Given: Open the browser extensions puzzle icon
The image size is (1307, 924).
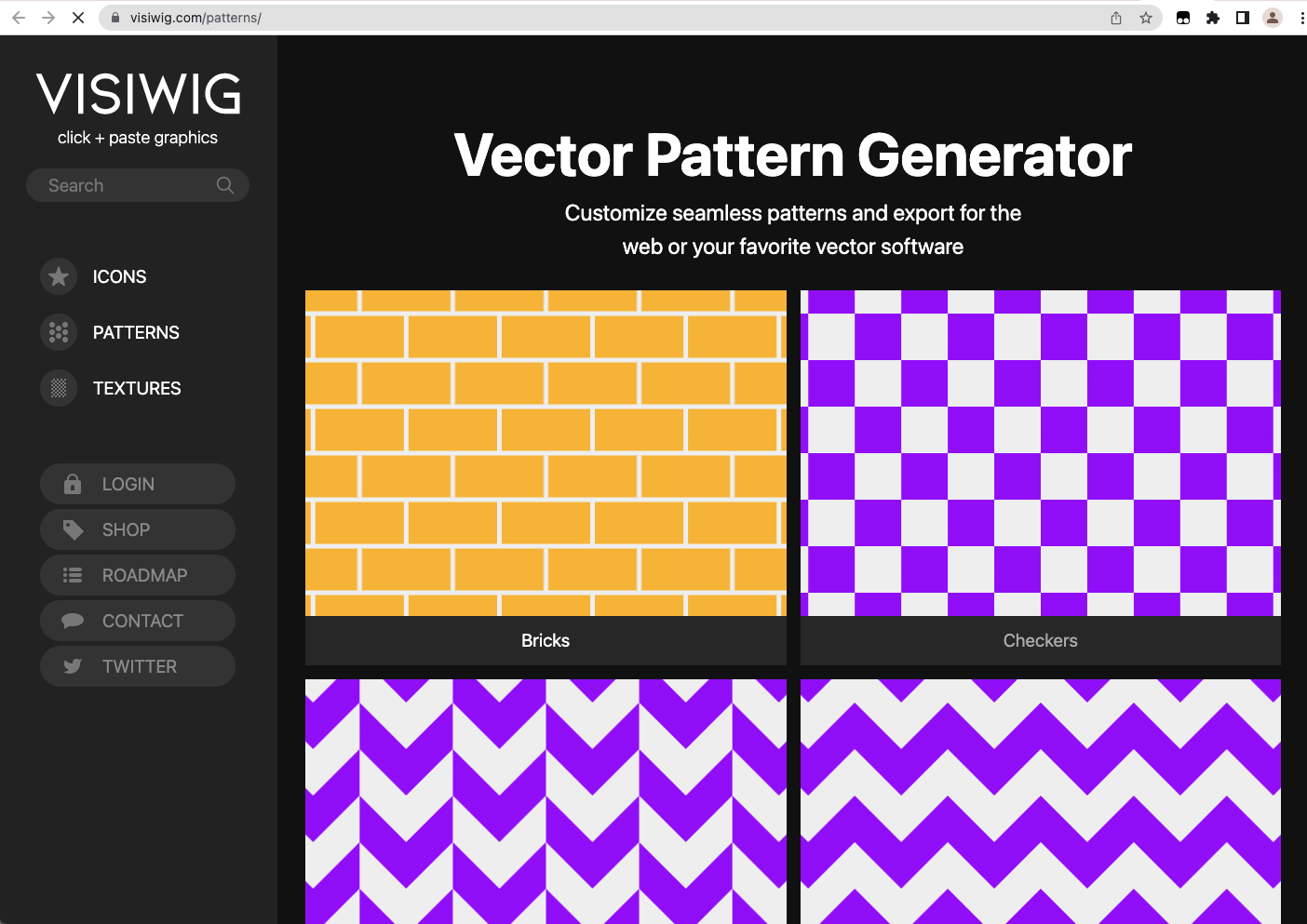Looking at the screenshot, I should click(x=1213, y=18).
